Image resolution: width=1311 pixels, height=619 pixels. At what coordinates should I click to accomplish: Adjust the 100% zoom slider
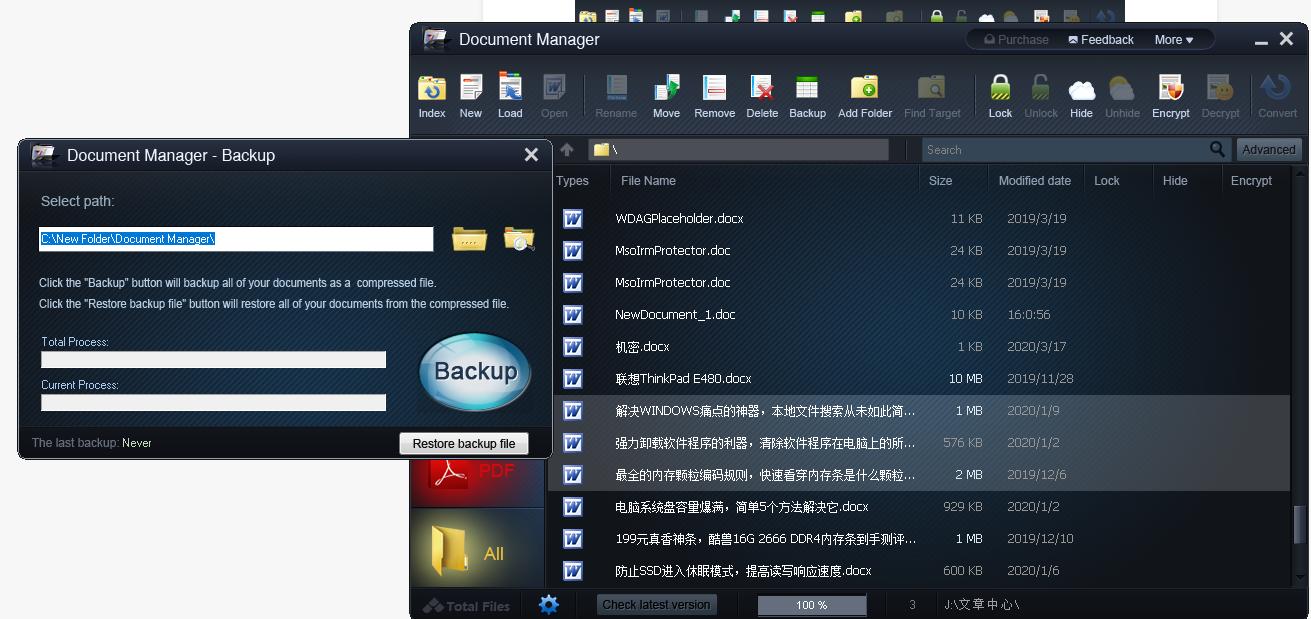[811, 604]
